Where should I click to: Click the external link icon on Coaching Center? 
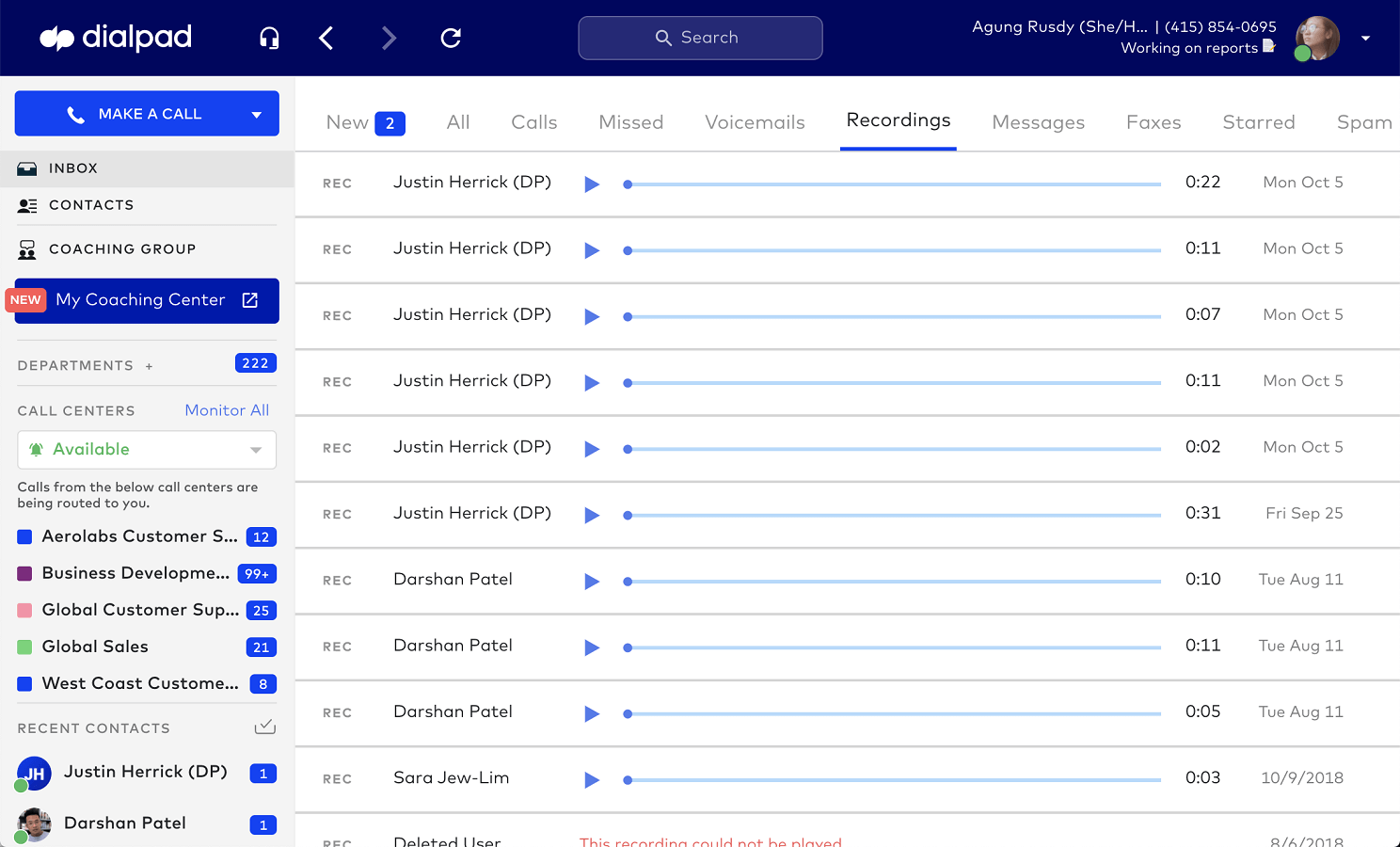(250, 300)
